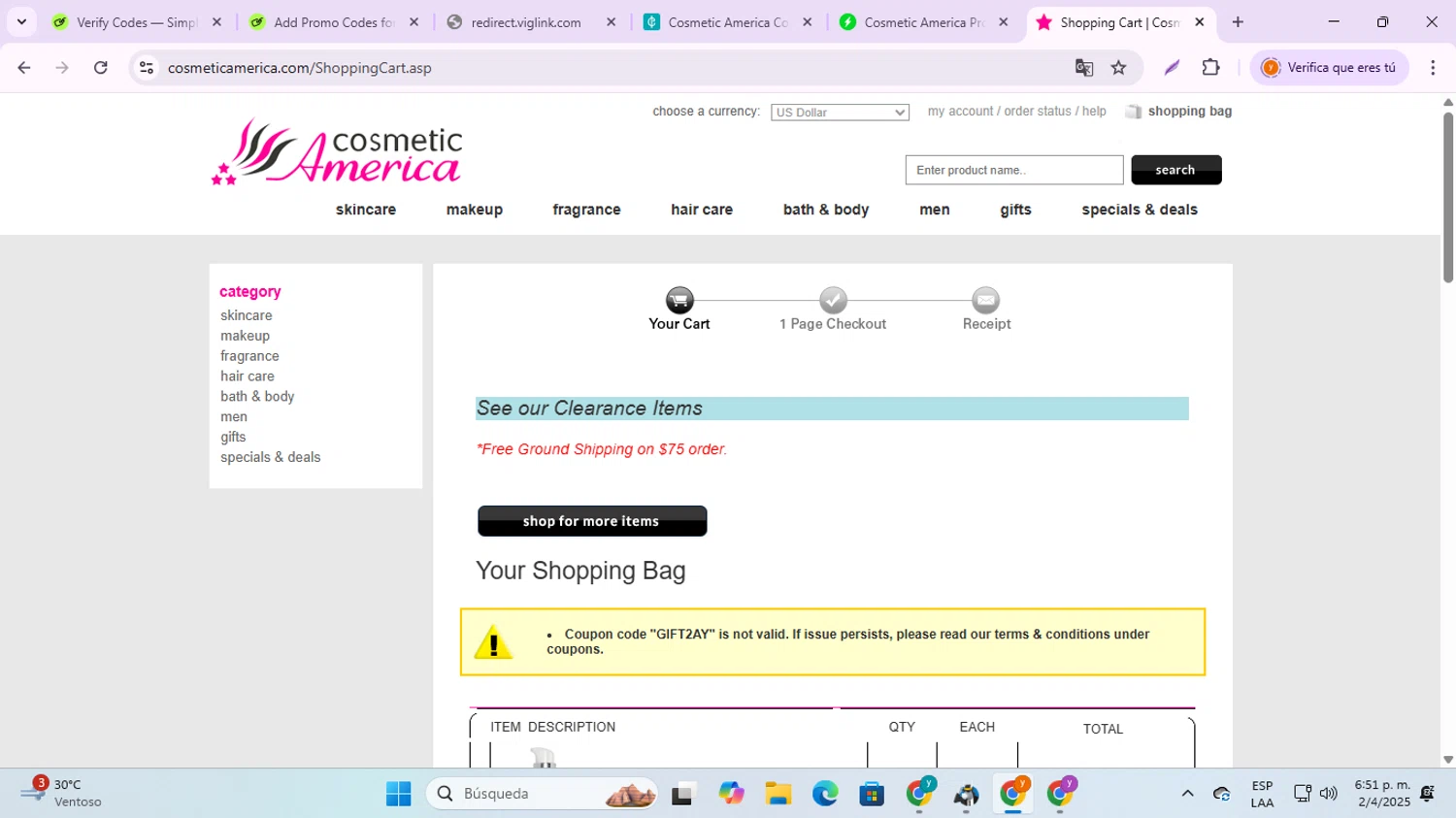This screenshot has width=1456, height=818.
Task: Open my account / order status / help link
Action: pos(1016,112)
